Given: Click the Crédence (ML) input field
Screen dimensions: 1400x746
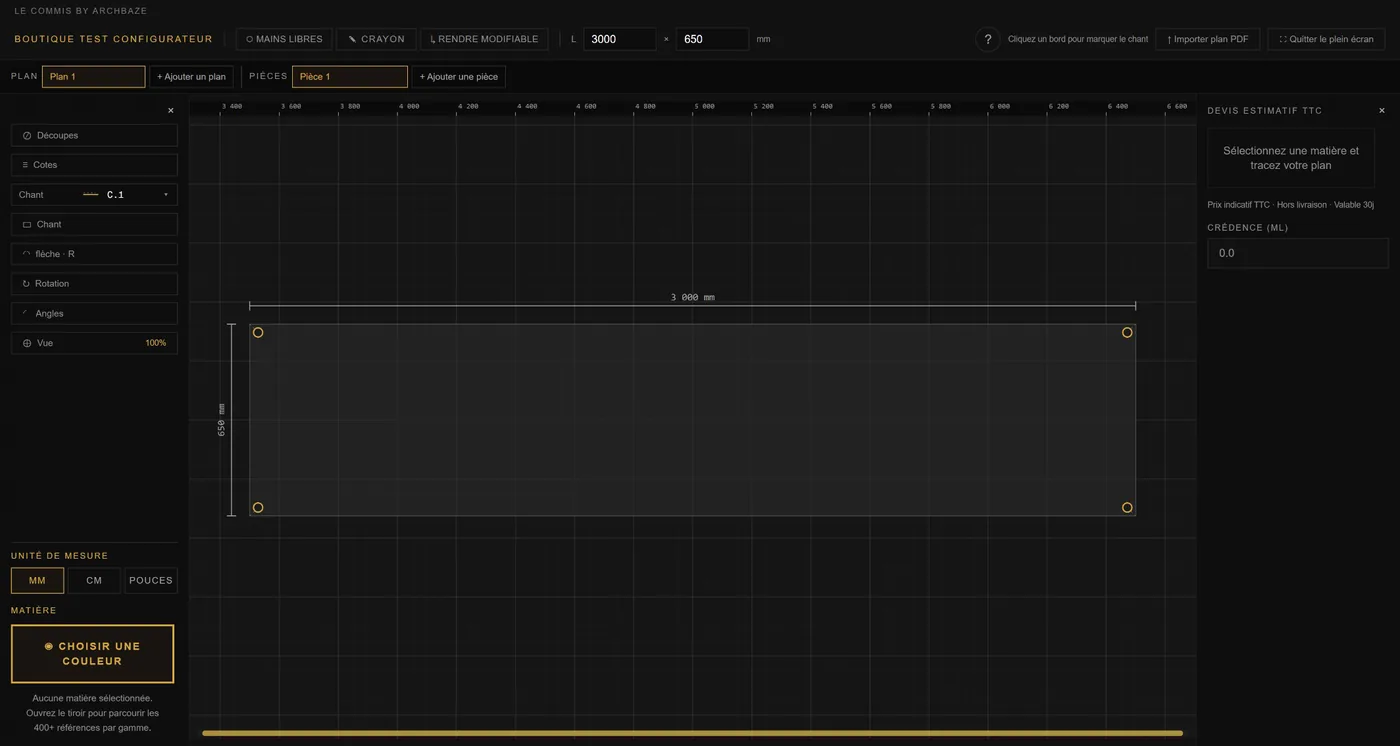Looking at the screenshot, I should tap(1298, 253).
